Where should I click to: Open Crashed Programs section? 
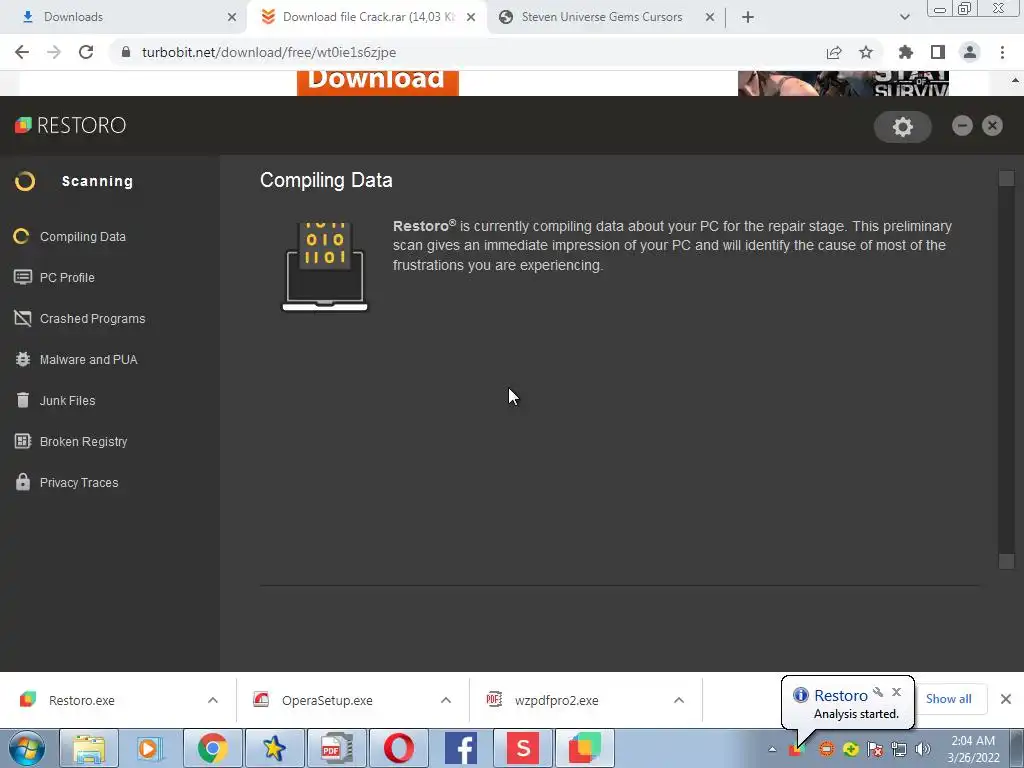click(79, 319)
